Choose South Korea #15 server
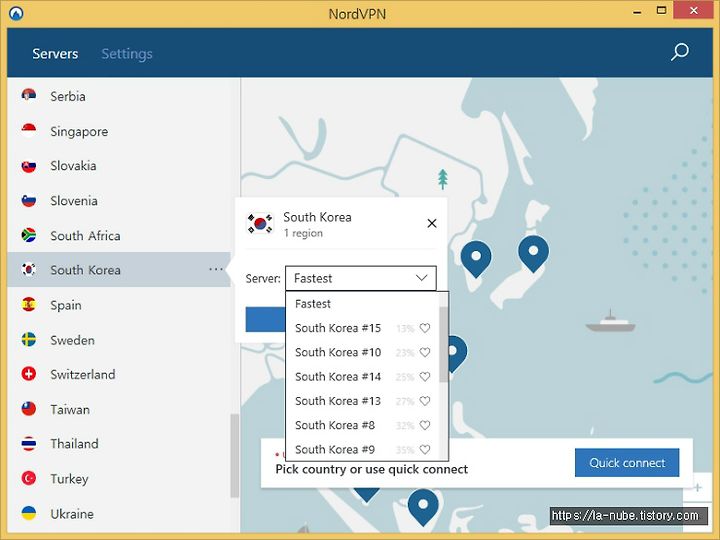Image resolution: width=720 pixels, height=540 pixels. coord(363,328)
